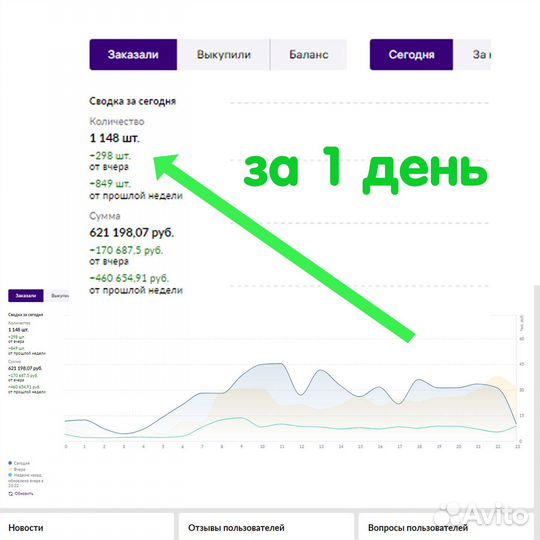
Task: Click the enlarged 'Сумма' label
Action: point(105,216)
